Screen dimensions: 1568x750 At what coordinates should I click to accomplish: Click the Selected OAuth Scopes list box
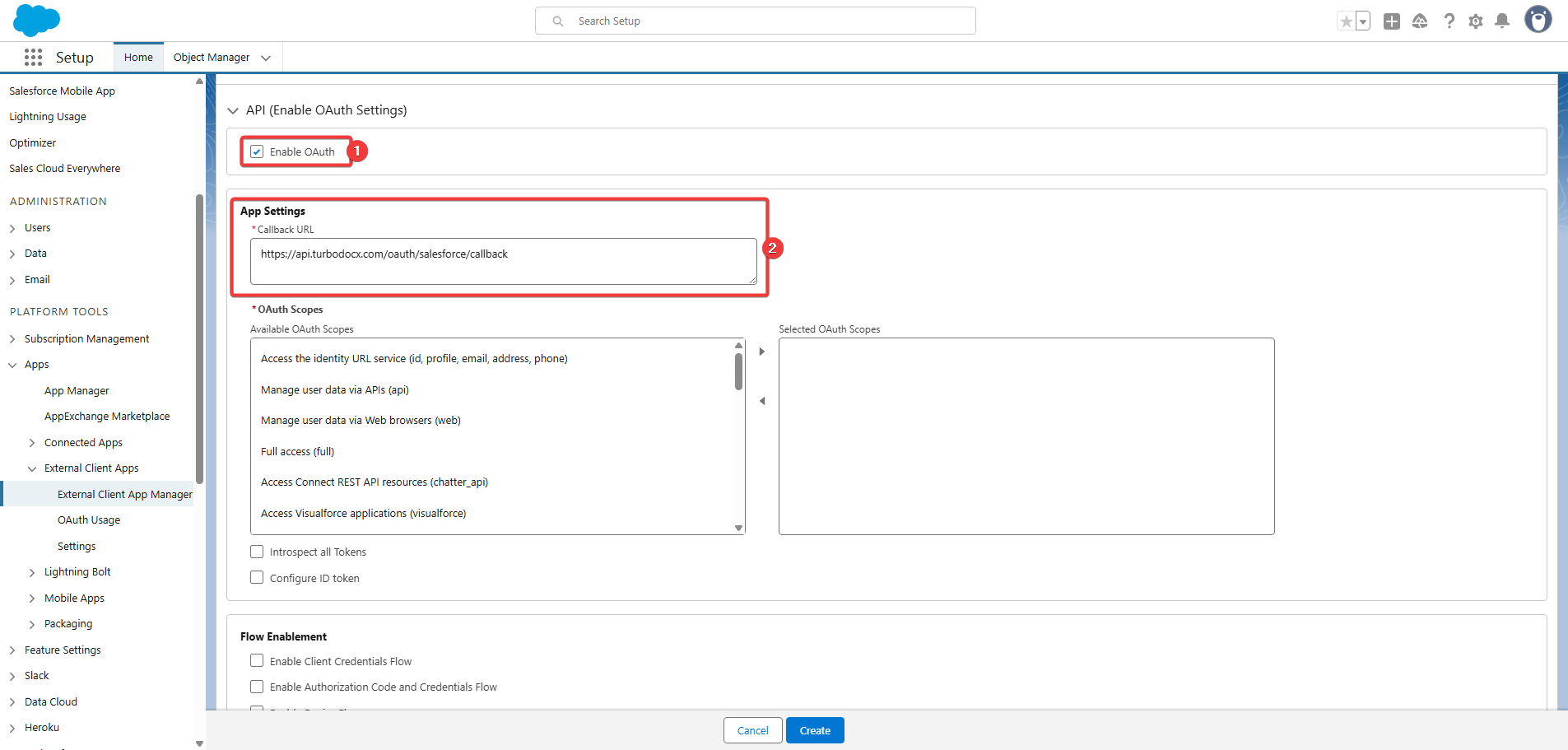click(1026, 436)
